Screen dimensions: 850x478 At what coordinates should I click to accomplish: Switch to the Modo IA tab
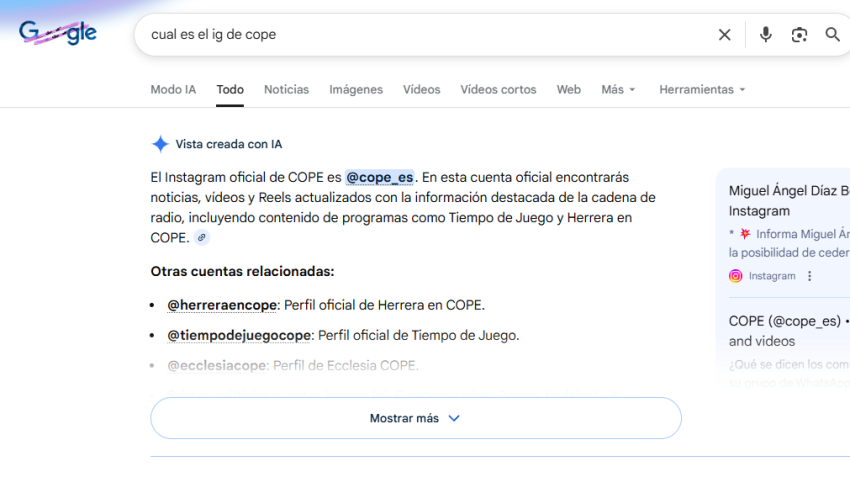pyautogui.click(x=173, y=89)
